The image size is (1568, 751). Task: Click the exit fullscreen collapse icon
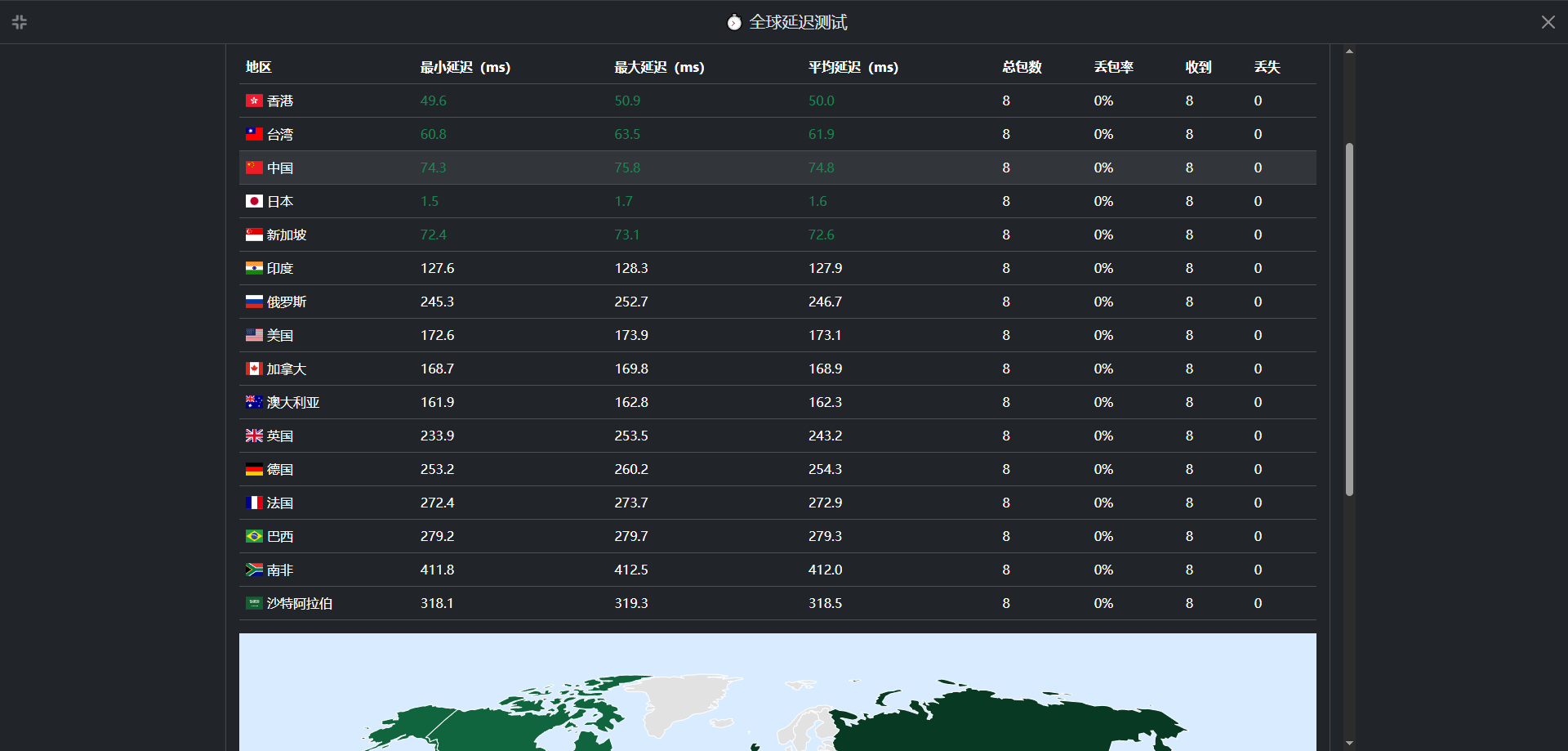pos(20,22)
